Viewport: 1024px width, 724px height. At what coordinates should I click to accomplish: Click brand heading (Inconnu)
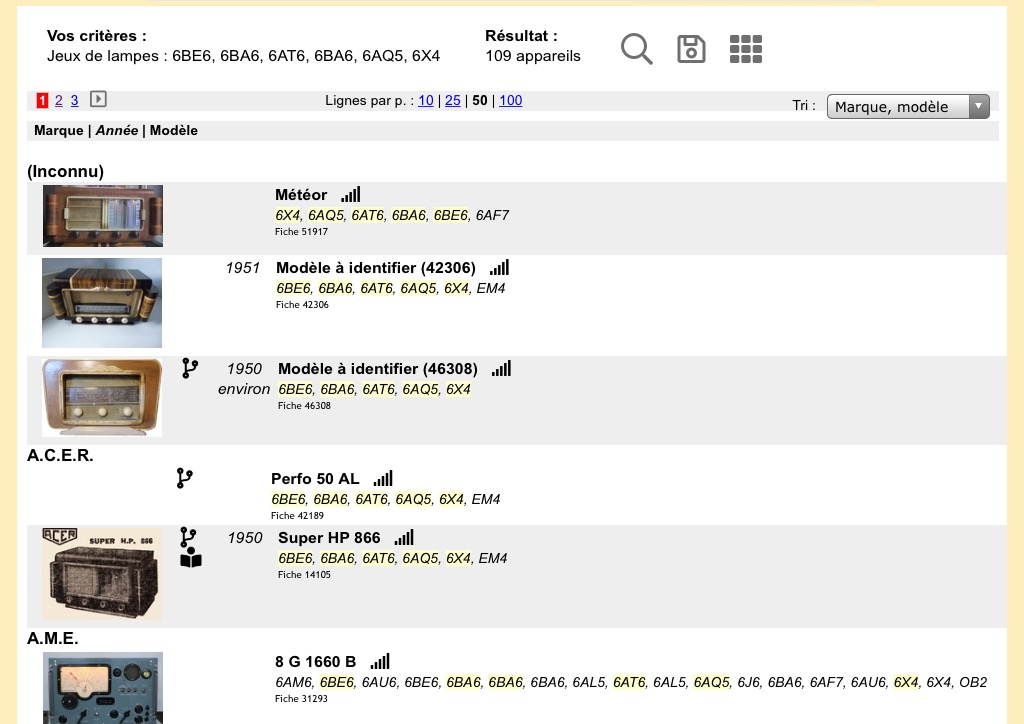(x=65, y=171)
